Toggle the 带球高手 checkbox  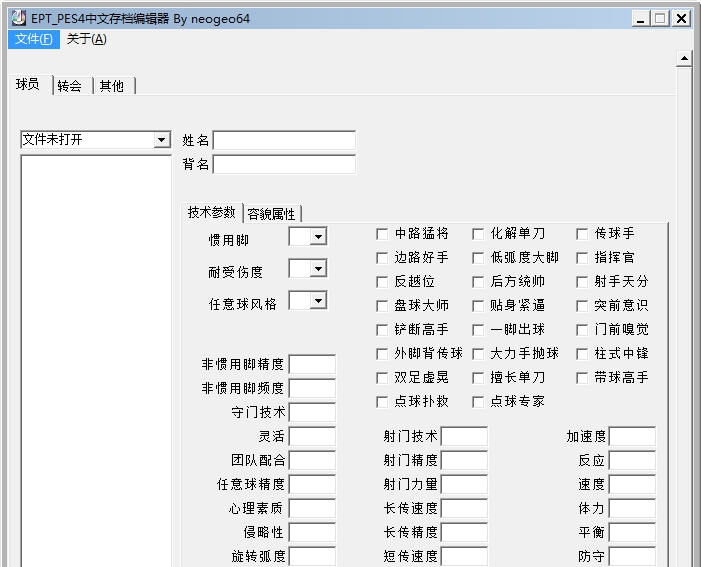[582, 378]
